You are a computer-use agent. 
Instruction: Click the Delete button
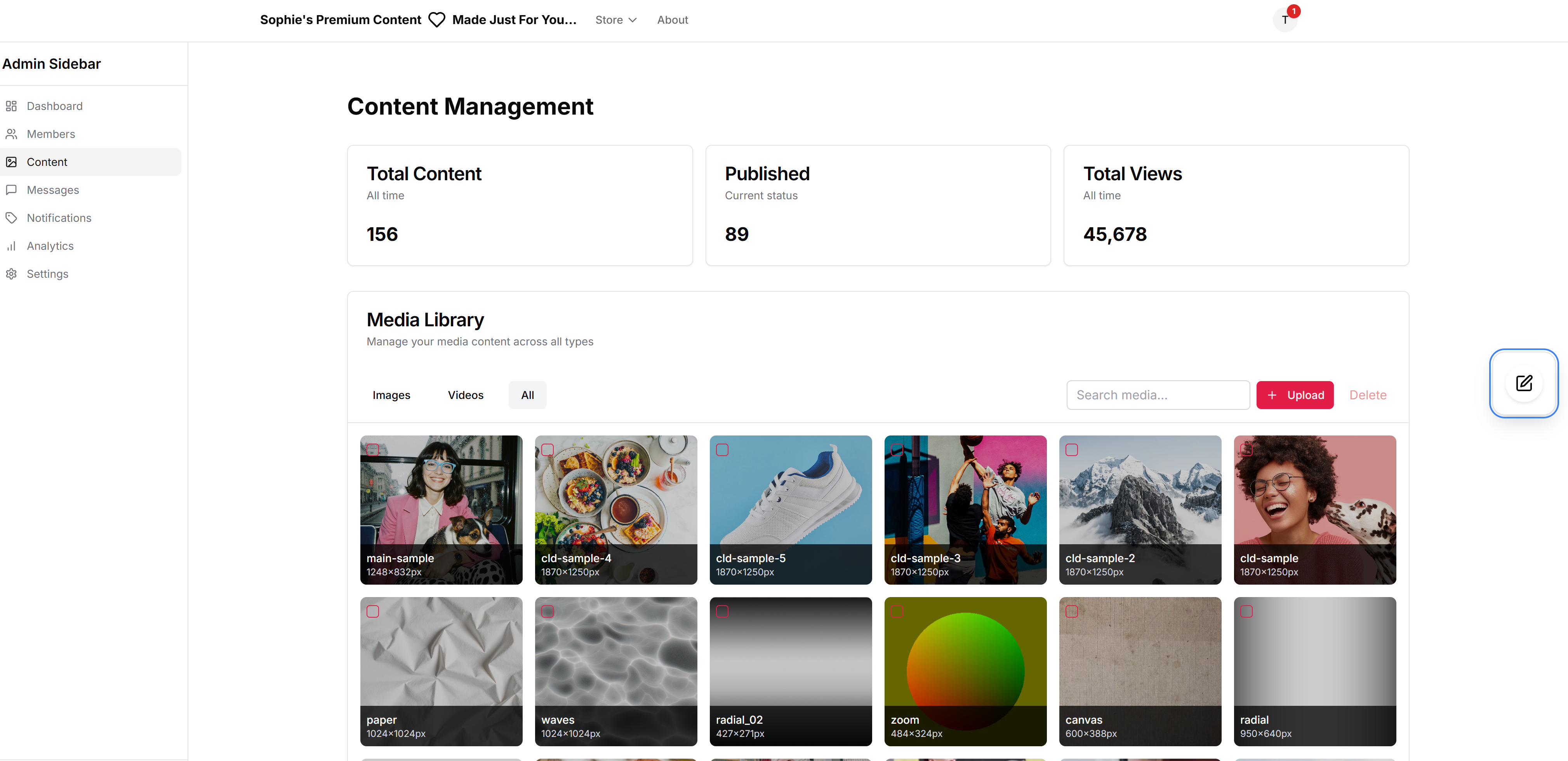[1368, 395]
